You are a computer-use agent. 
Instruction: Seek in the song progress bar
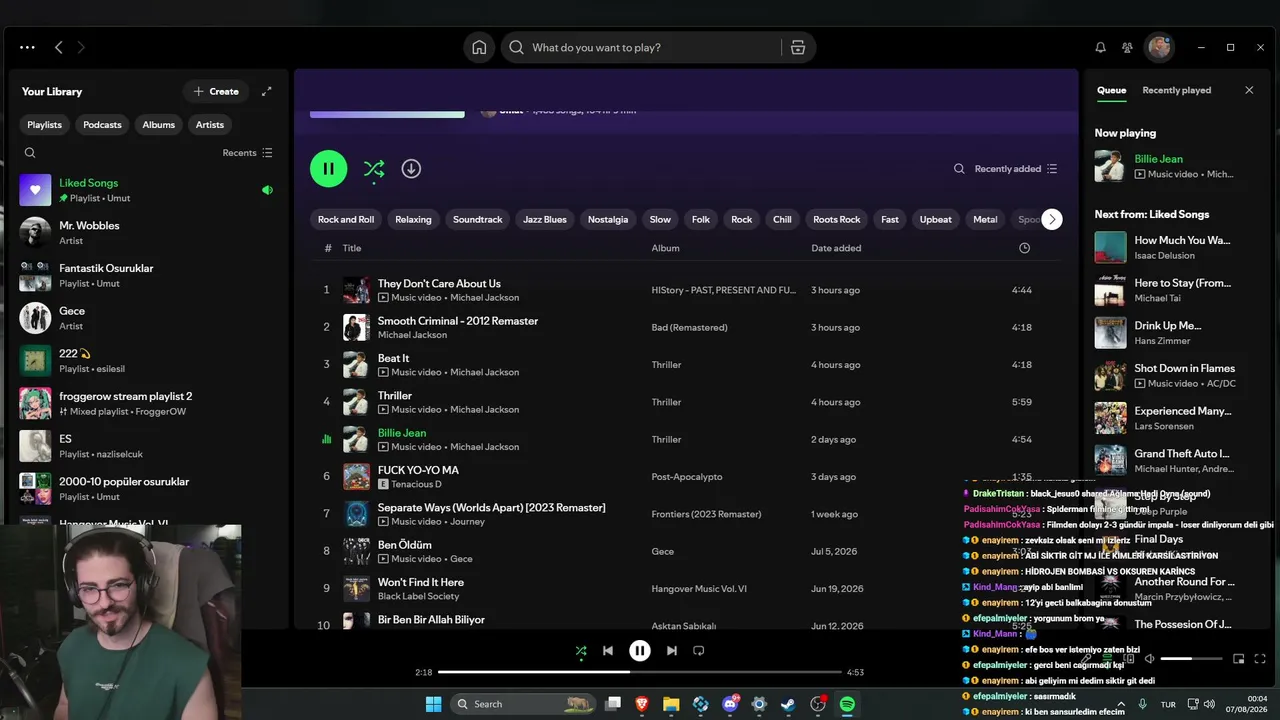[x=640, y=672]
